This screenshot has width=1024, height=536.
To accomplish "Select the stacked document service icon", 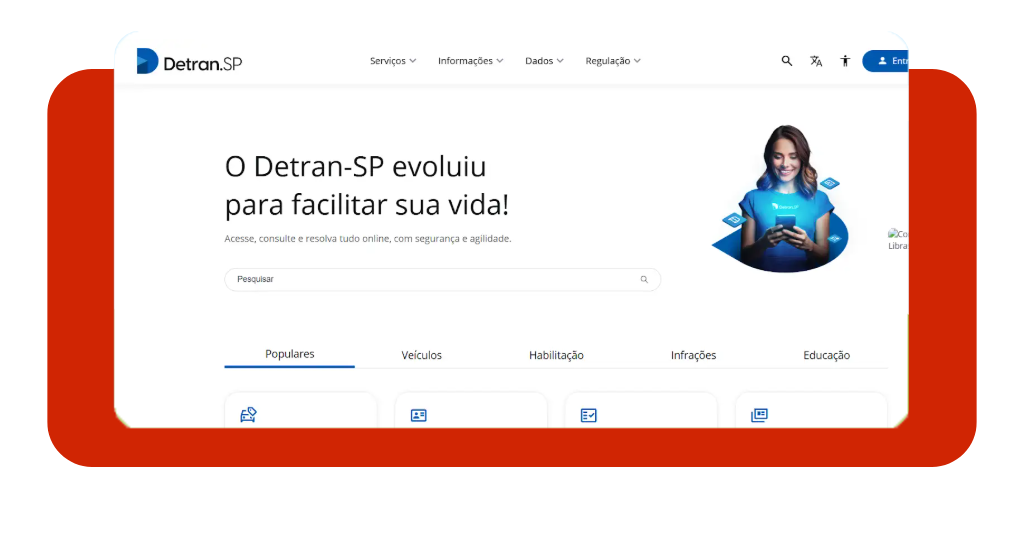I will coord(759,415).
